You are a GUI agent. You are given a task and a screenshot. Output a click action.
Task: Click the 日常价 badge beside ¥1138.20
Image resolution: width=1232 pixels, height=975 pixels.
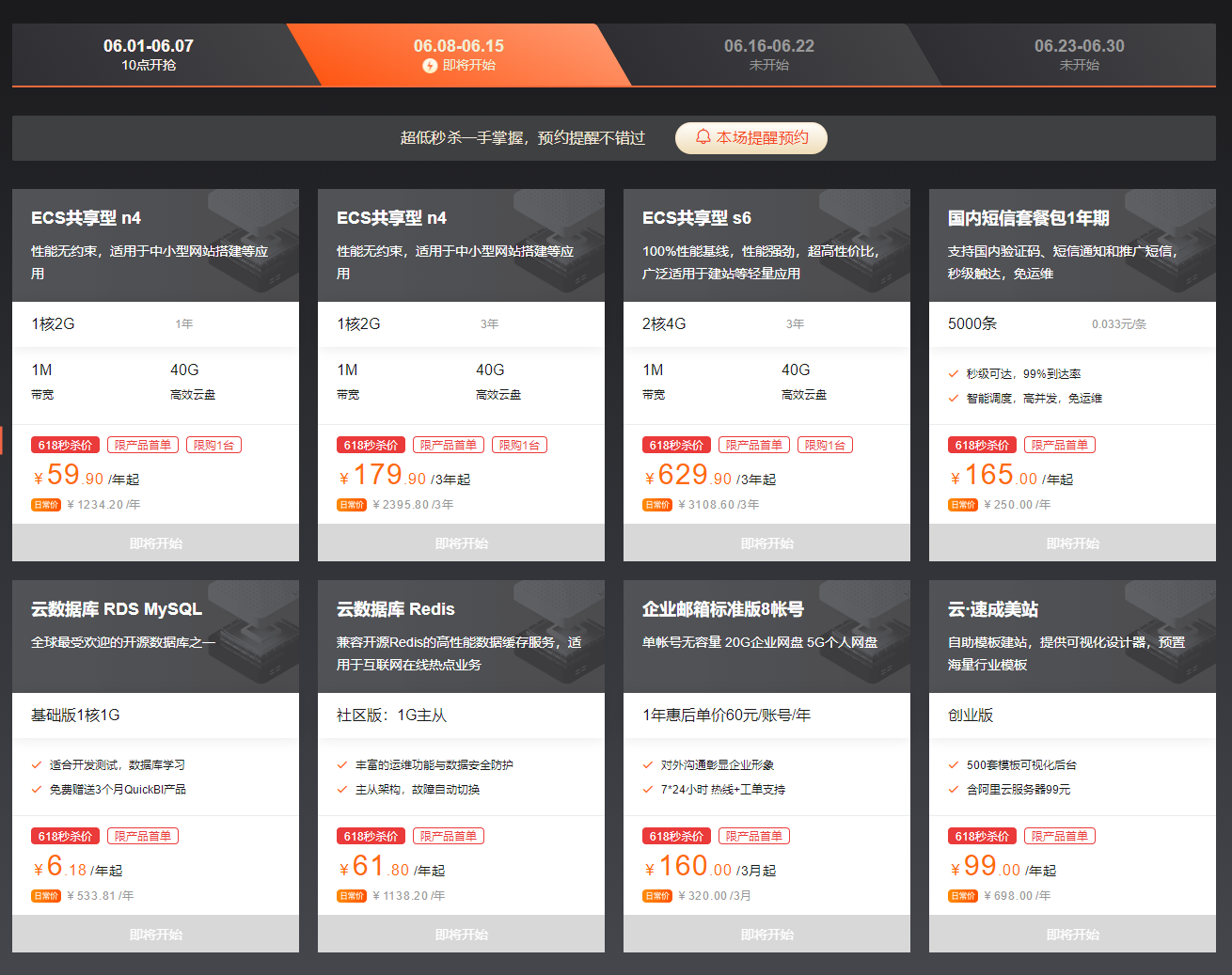point(352,896)
